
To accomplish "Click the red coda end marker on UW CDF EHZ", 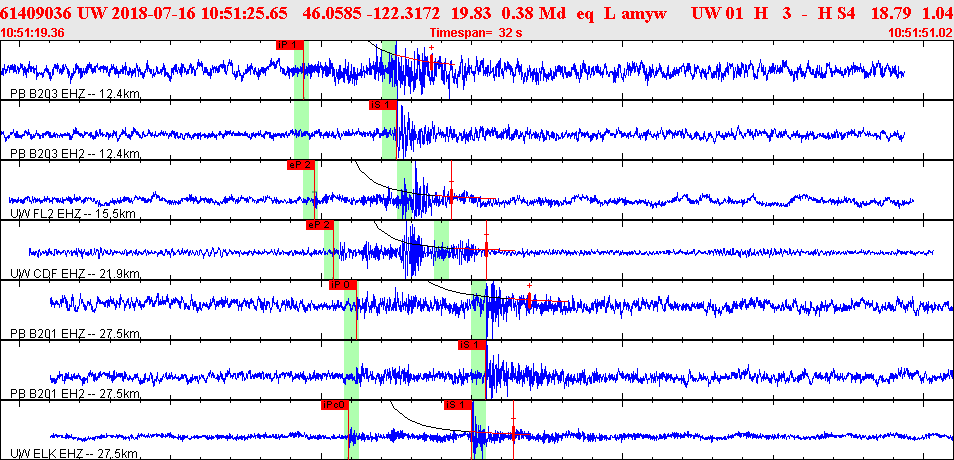I will (487, 248).
